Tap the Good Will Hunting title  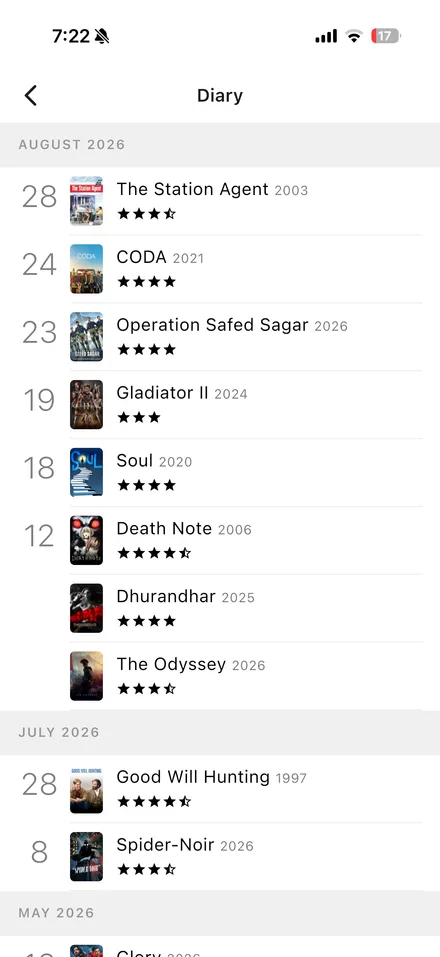pos(193,777)
